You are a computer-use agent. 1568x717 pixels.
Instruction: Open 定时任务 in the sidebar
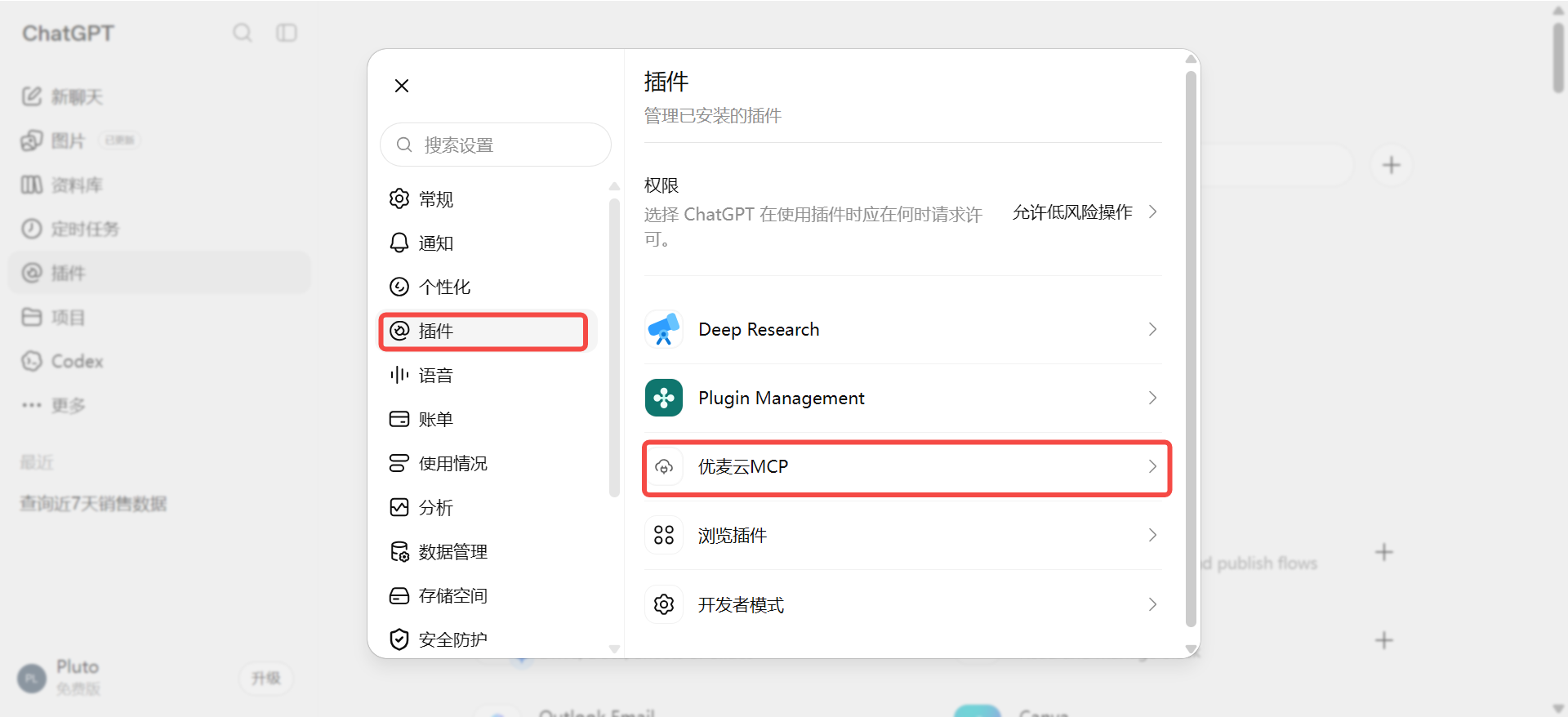159,229
